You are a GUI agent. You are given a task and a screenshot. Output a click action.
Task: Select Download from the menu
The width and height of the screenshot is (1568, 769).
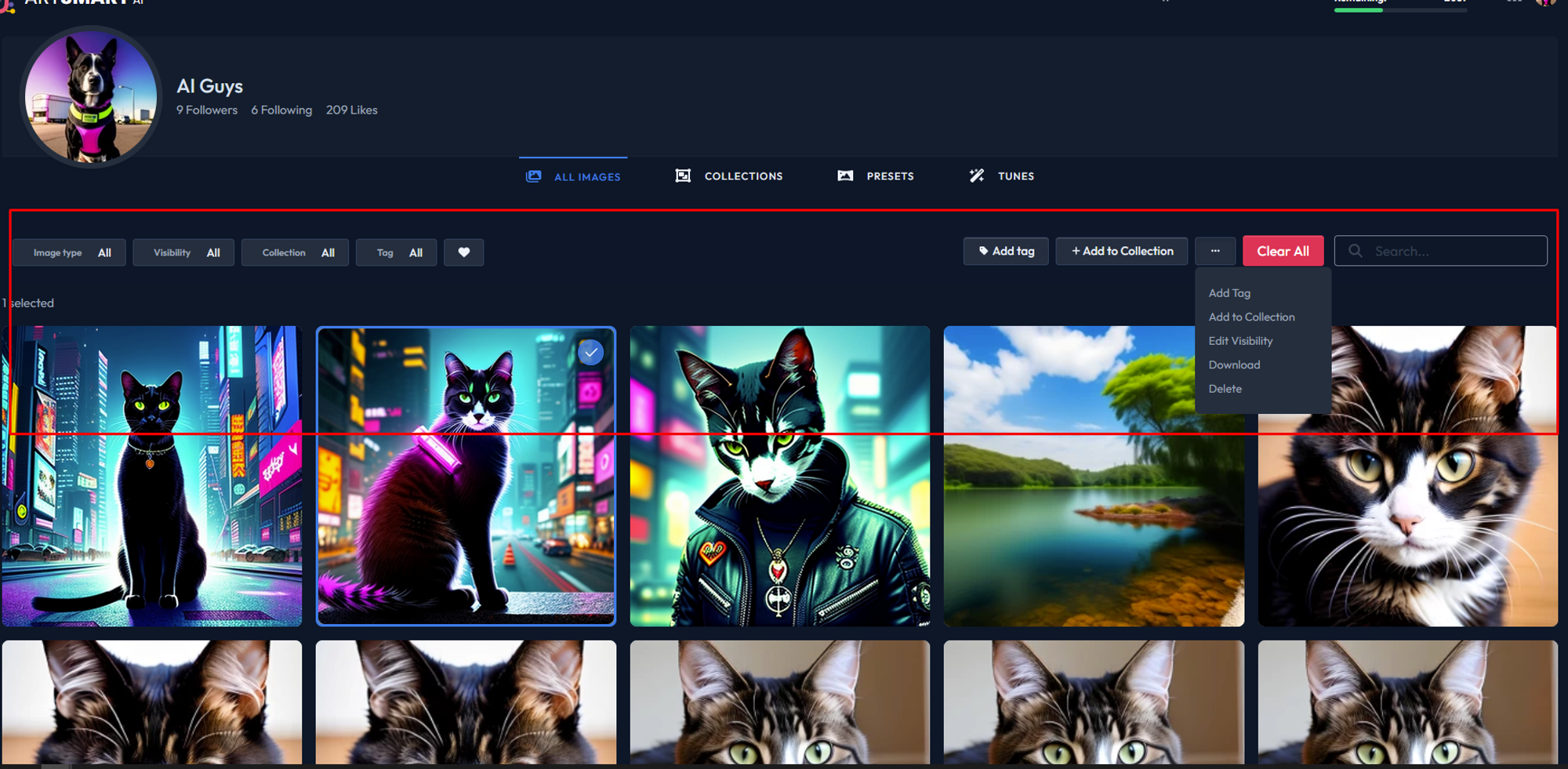coord(1234,365)
